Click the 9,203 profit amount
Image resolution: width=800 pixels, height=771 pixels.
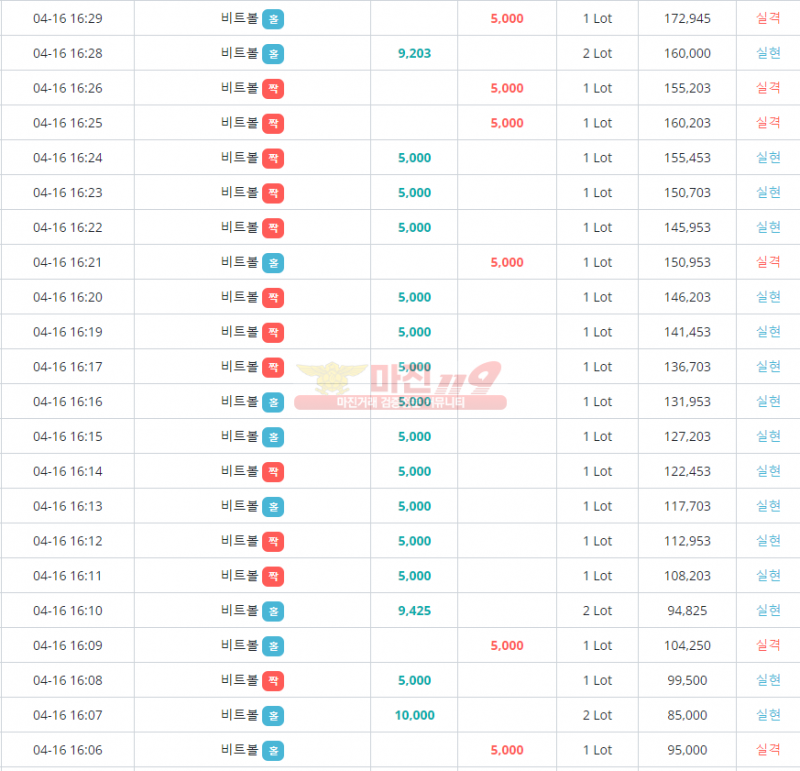click(414, 53)
